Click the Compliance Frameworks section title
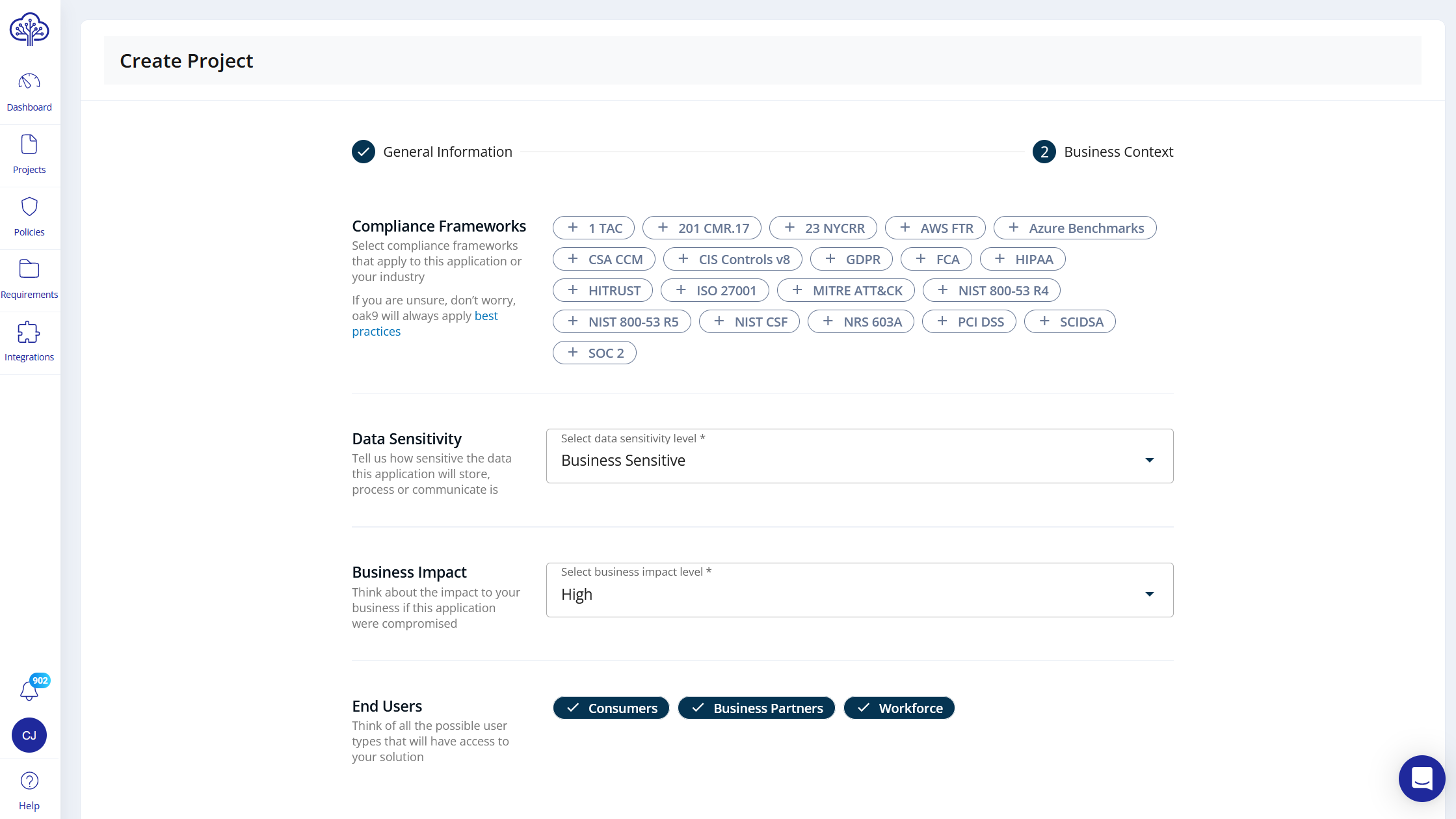This screenshot has height=819, width=1456. click(439, 226)
